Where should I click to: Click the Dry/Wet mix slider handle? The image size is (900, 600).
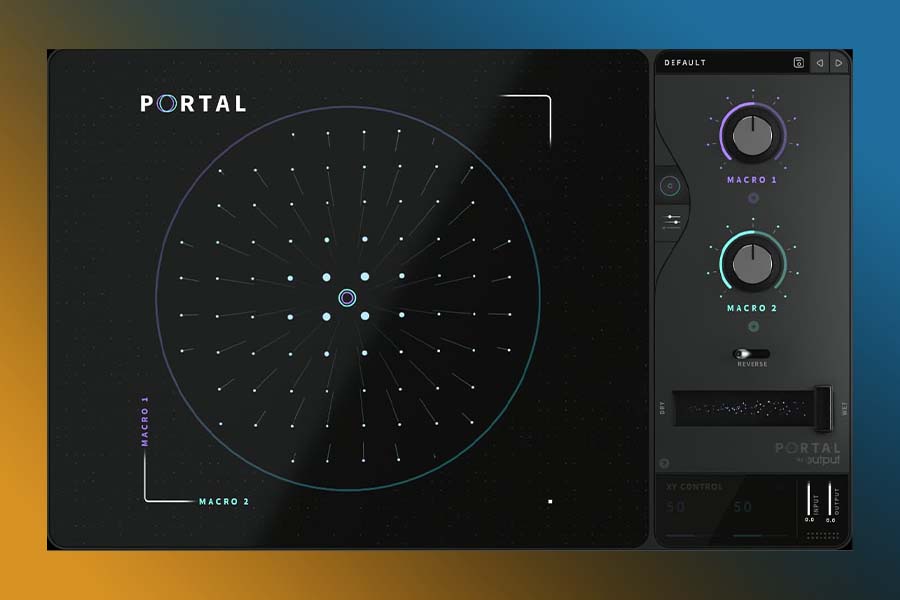pos(823,408)
